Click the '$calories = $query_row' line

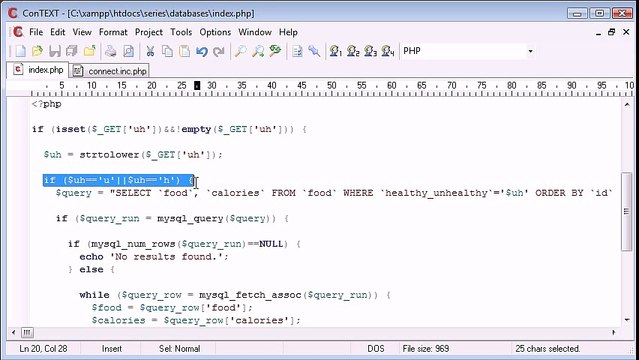[196, 320]
